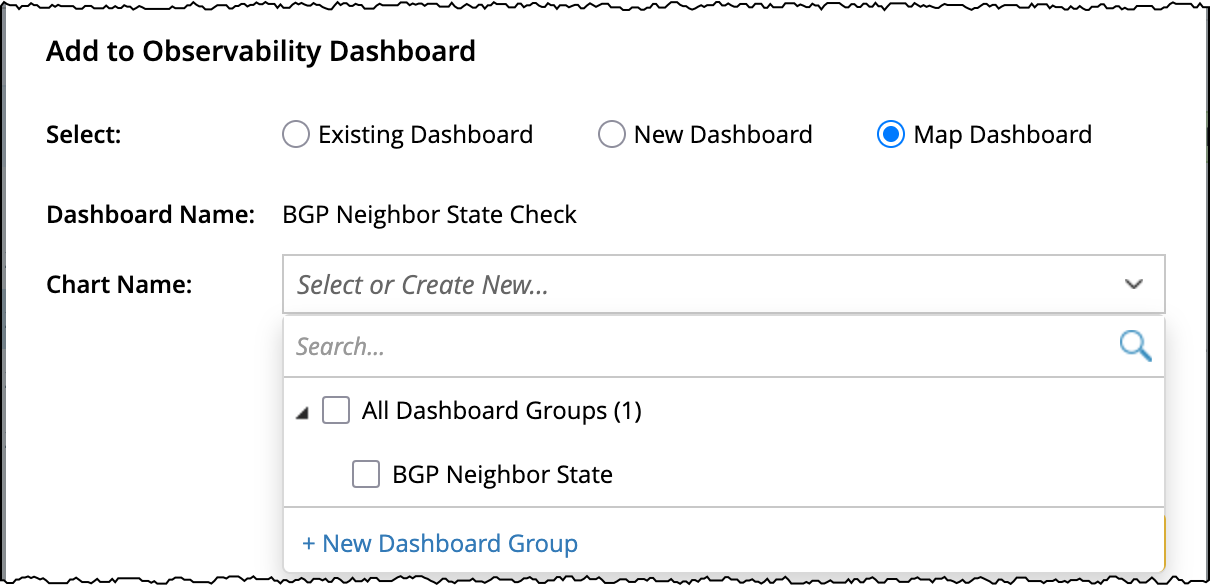The image size is (1210, 586).
Task: Select the Existing Dashboard radio button
Action: [296, 135]
